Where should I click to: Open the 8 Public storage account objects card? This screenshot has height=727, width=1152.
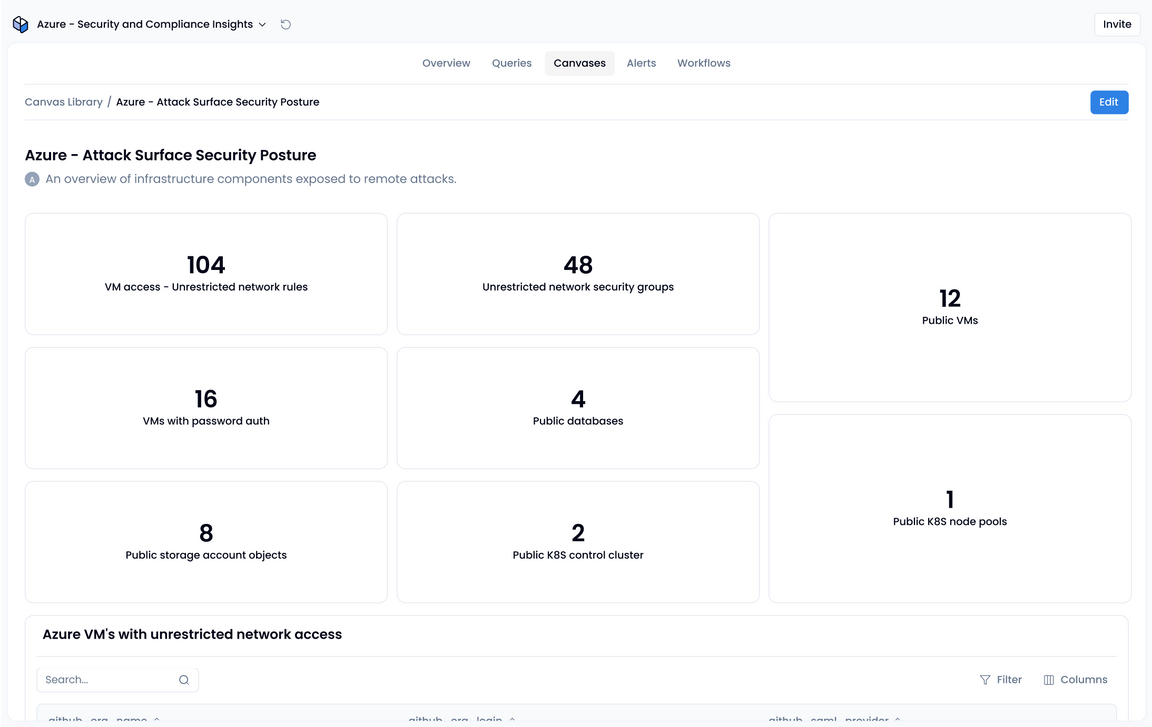[206, 542]
